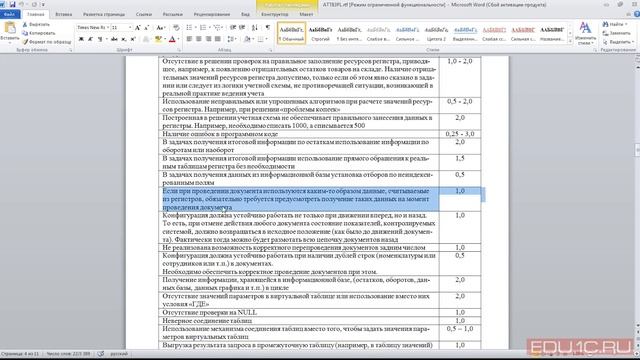Toggle strikethrough formatting
The image size is (640, 360).
tap(114, 39)
